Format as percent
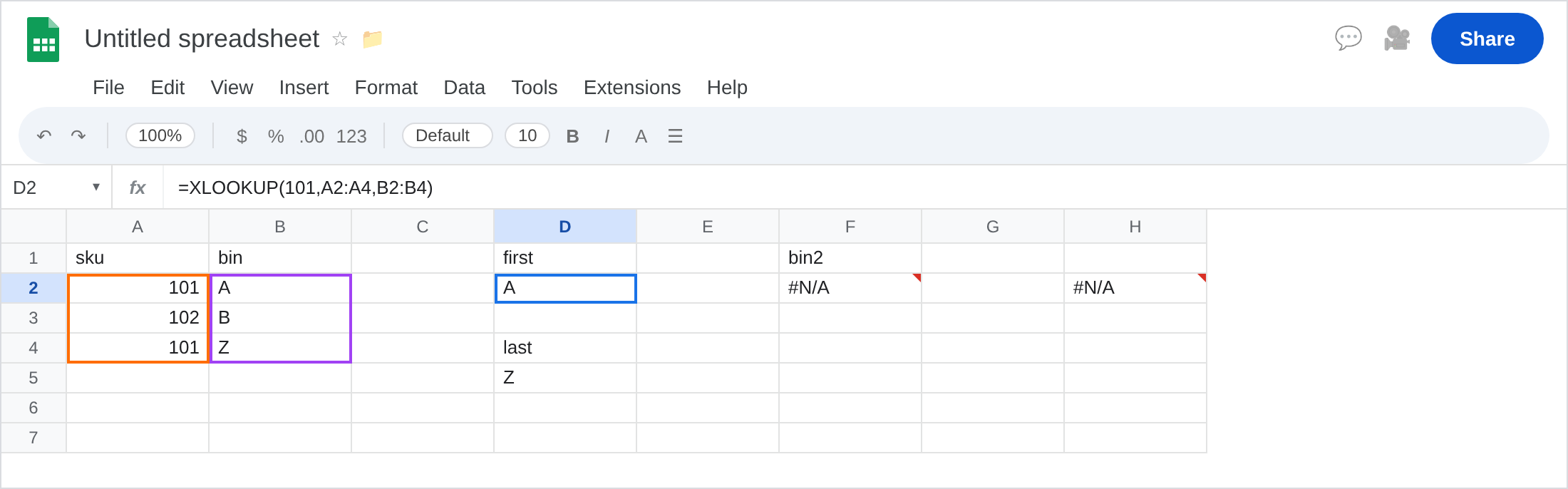Screen dimensions: 1568x489 276,136
